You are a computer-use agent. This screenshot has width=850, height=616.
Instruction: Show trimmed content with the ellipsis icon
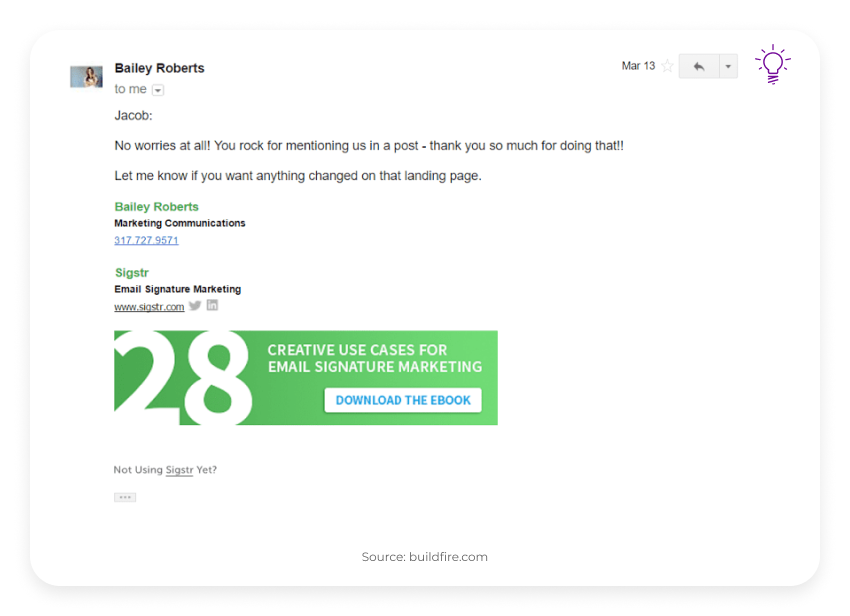pyautogui.click(x=124, y=496)
